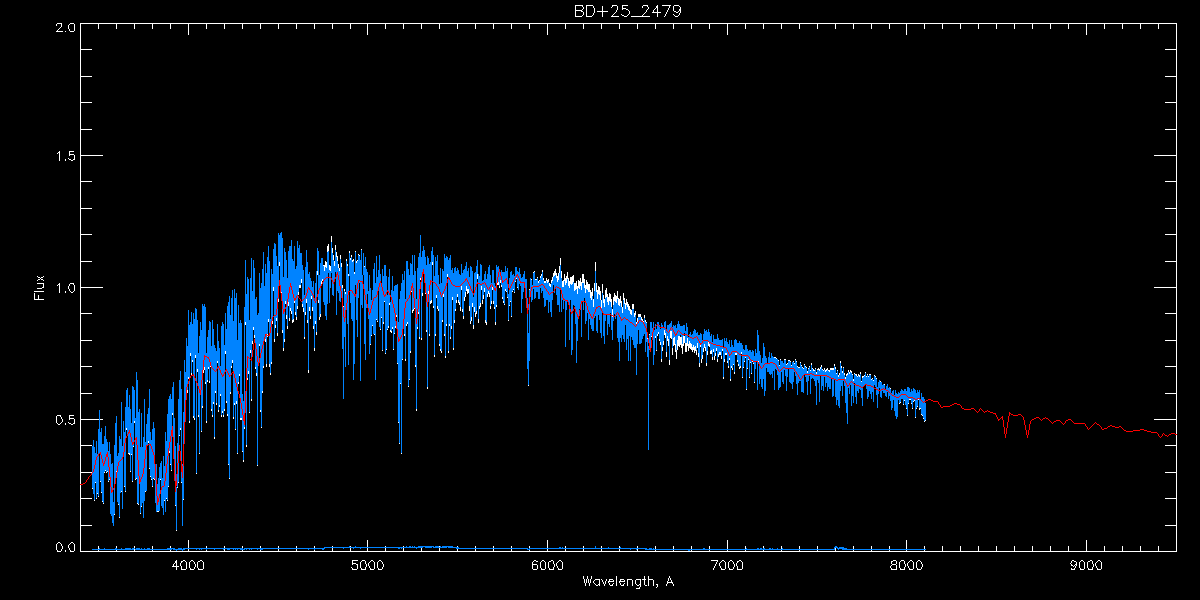Click the 5000 wavelength tick label
The image size is (1200, 600).
tap(367, 565)
